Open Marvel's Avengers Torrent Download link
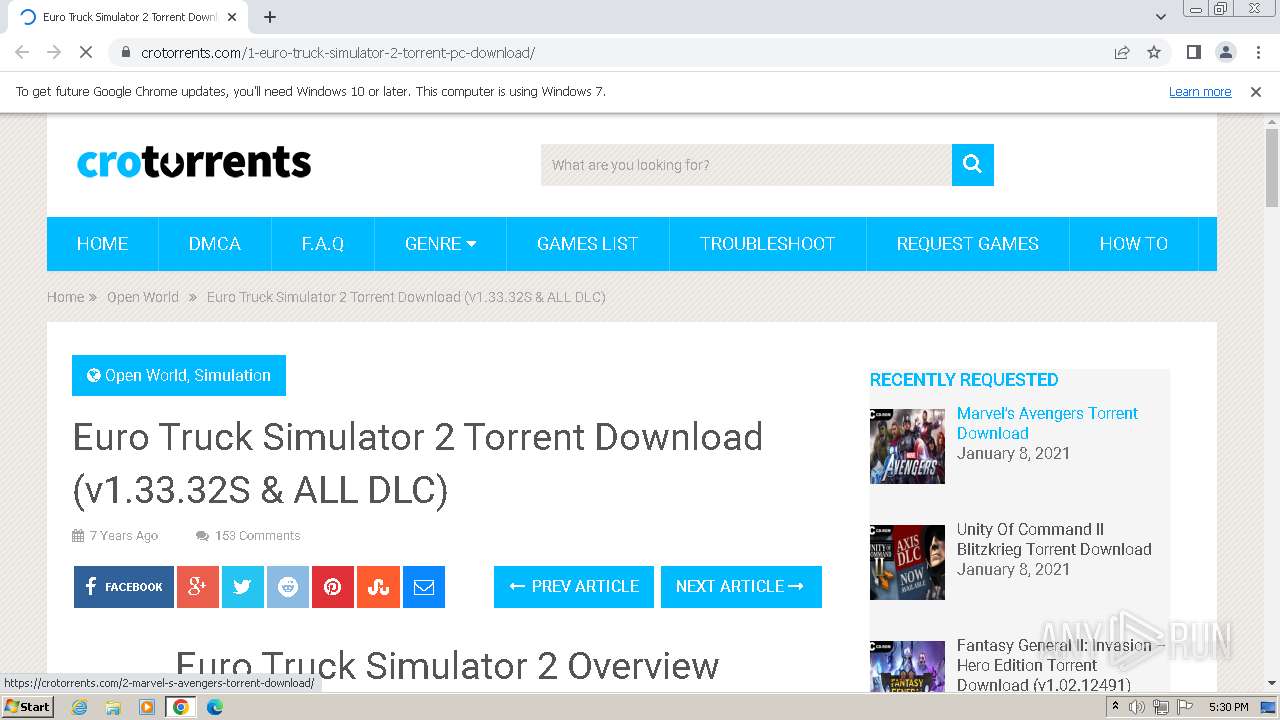 [1047, 423]
